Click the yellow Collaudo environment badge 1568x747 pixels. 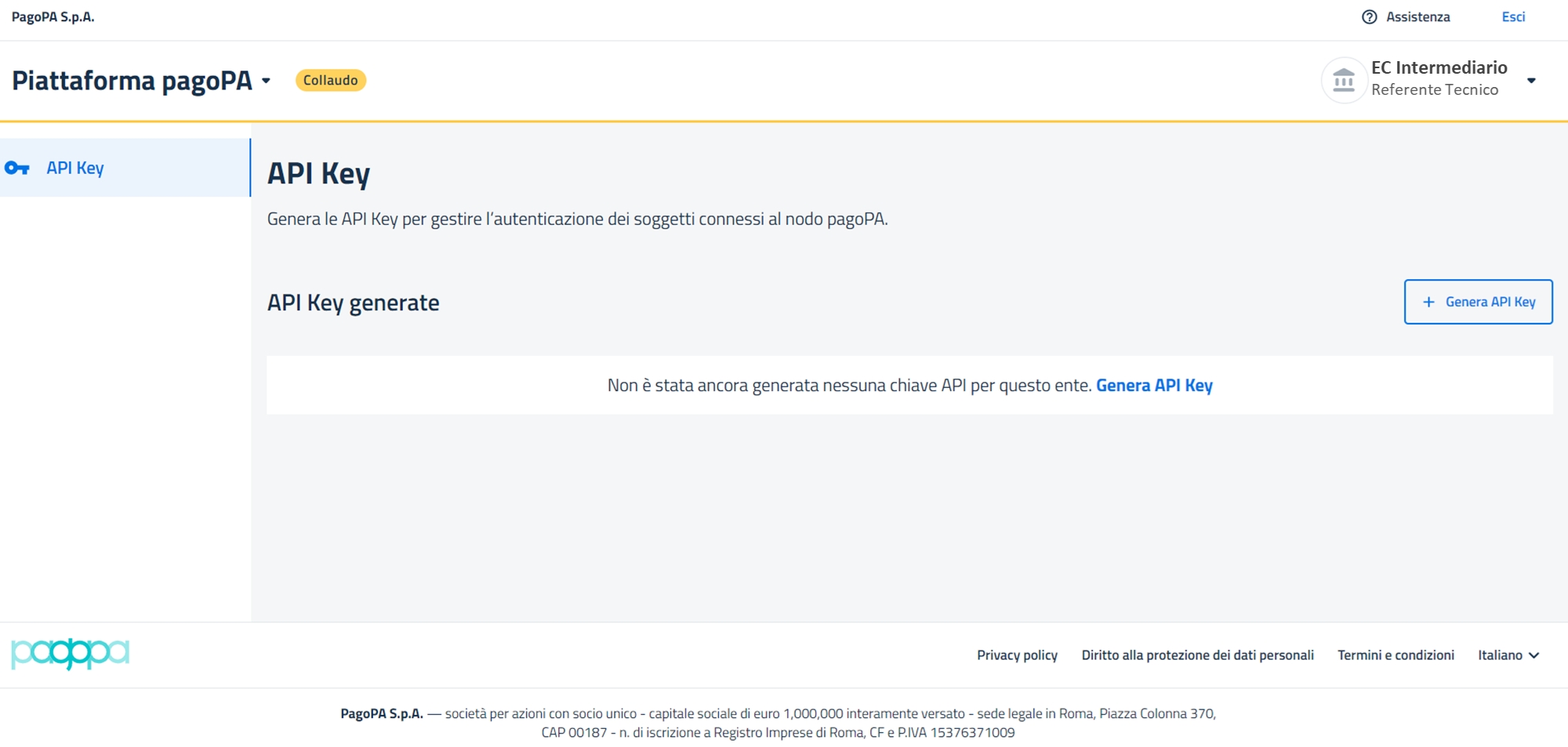[330, 80]
